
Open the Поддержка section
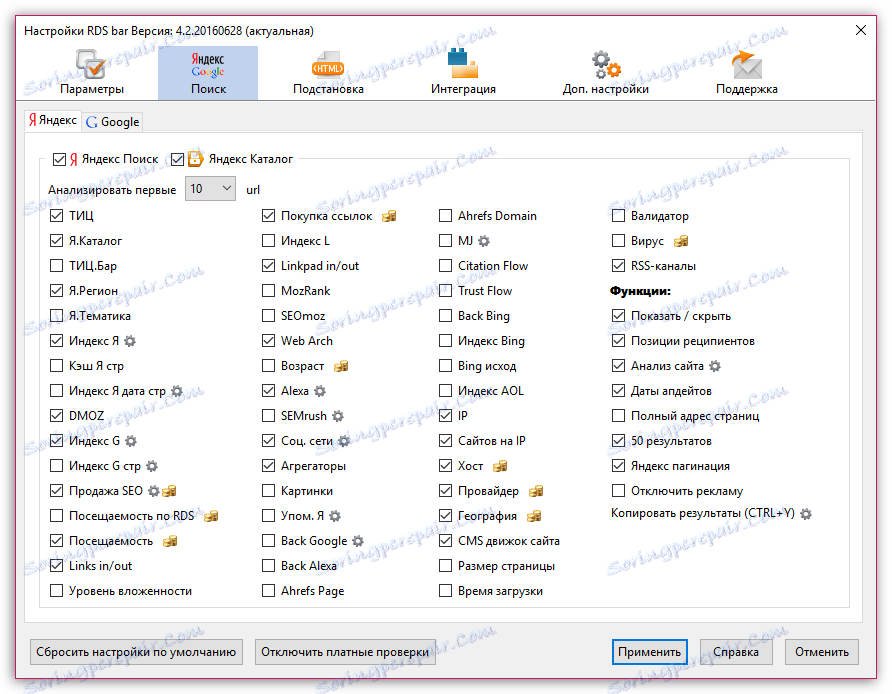pyautogui.click(x=746, y=73)
